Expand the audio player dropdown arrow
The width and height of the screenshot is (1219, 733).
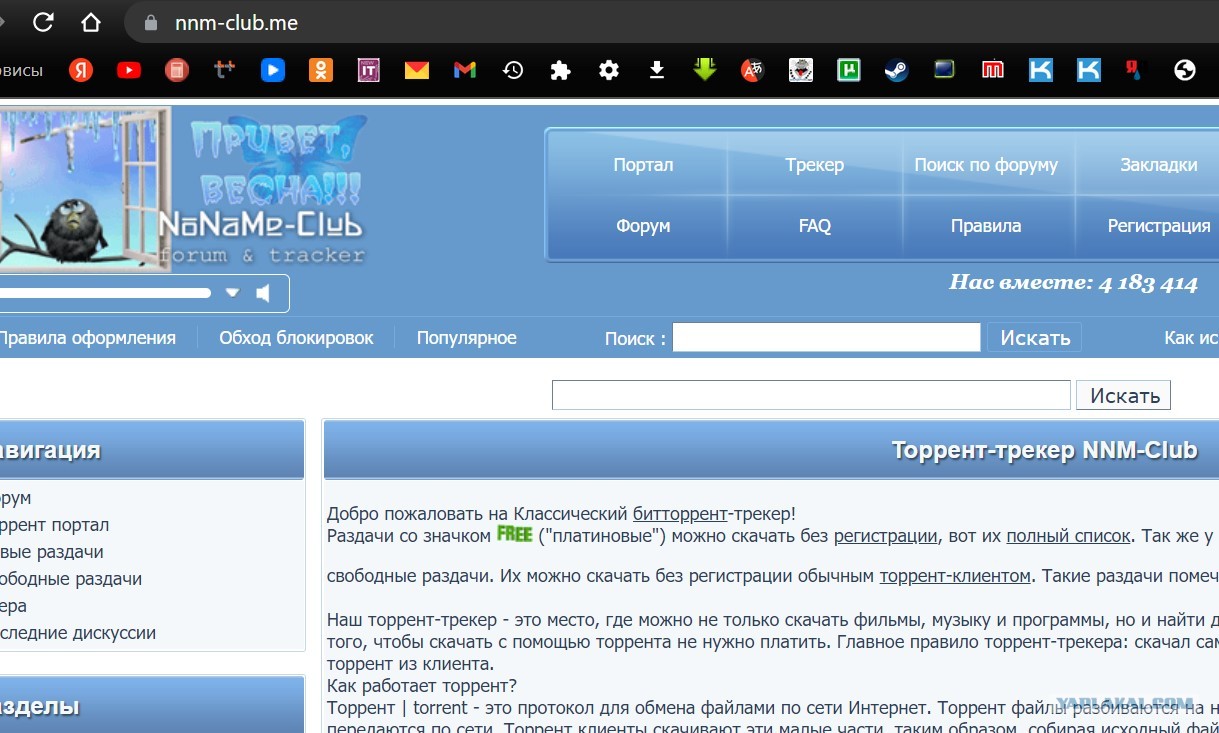(233, 293)
